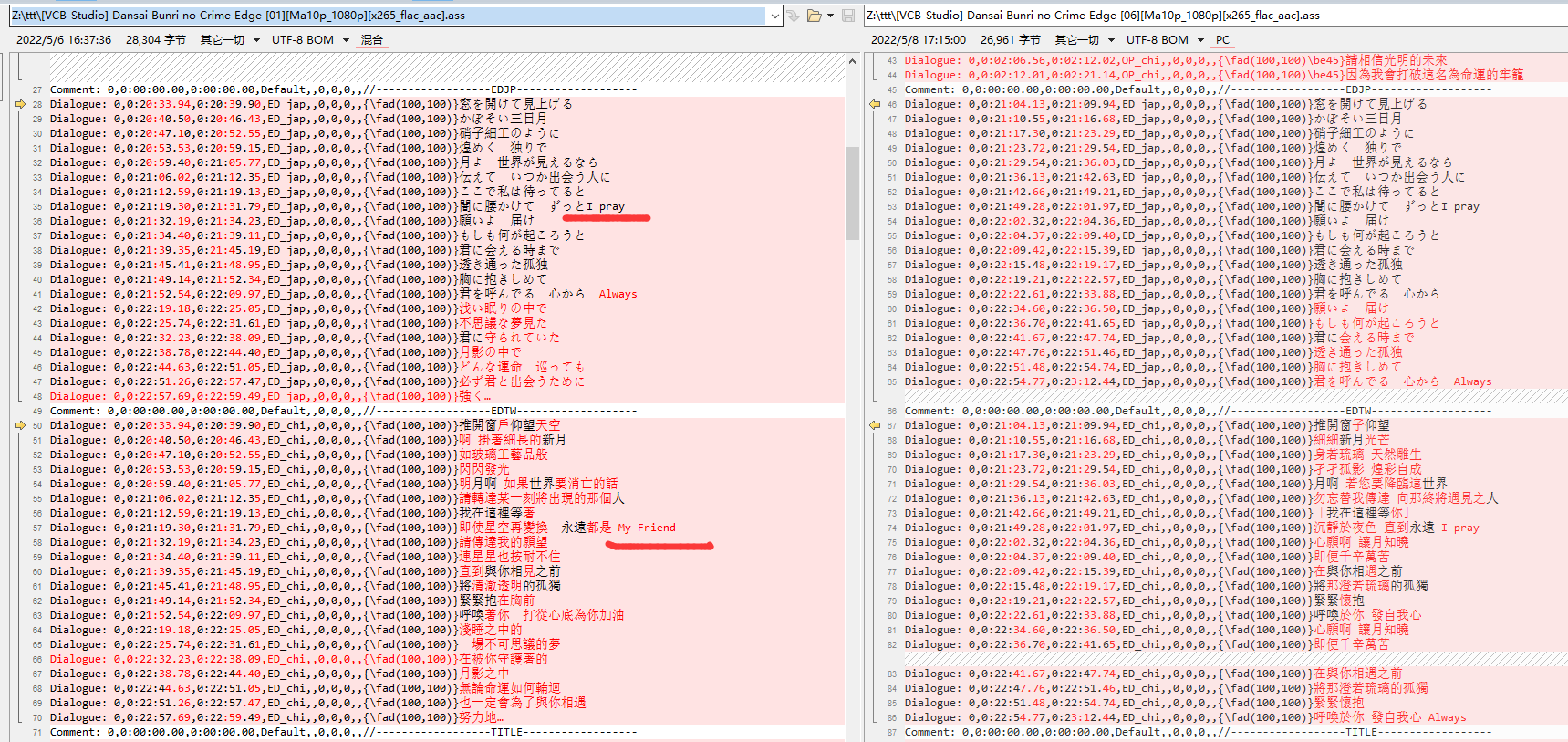This screenshot has height=742, width=1568.
Task: Select right line 53 ending 'ずっとI pray'
Action: click(x=1236, y=206)
